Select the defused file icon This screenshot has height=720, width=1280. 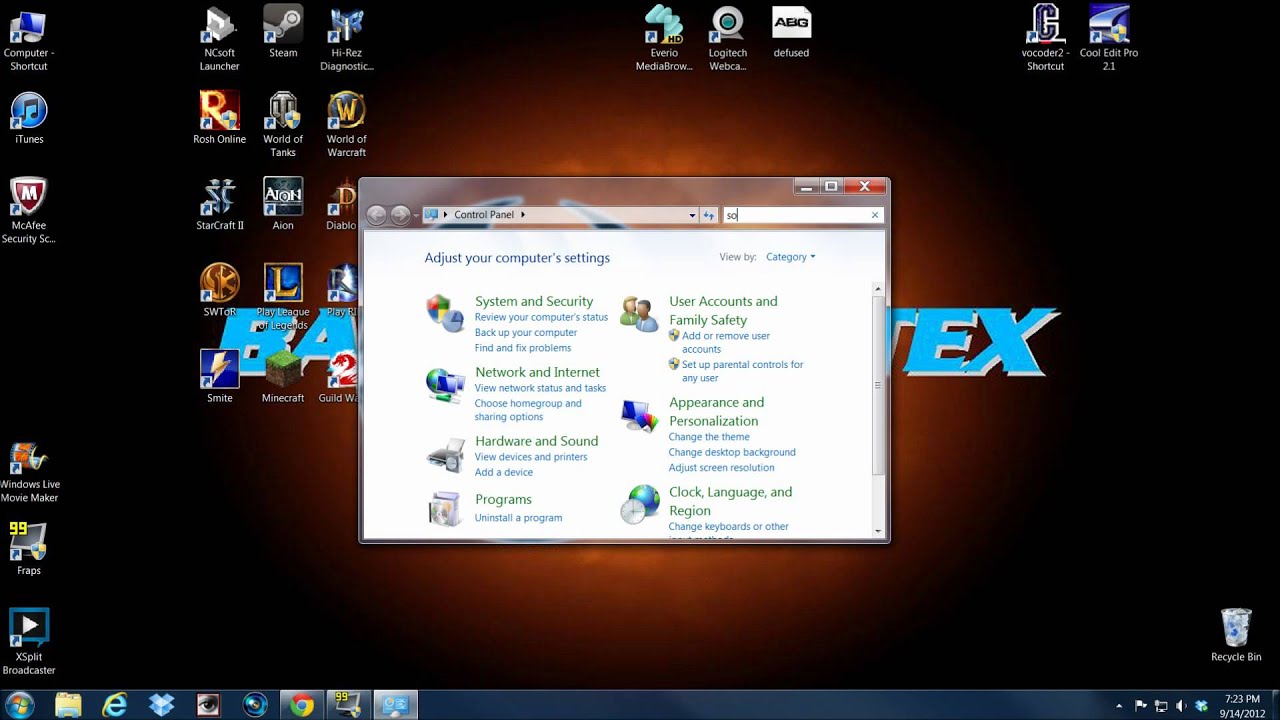point(791,33)
